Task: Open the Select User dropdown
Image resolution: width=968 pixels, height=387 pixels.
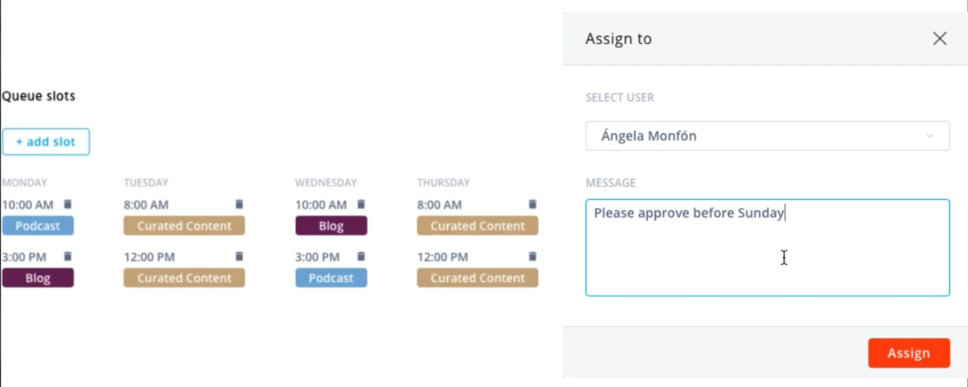Action: click(x=767, y=136)
